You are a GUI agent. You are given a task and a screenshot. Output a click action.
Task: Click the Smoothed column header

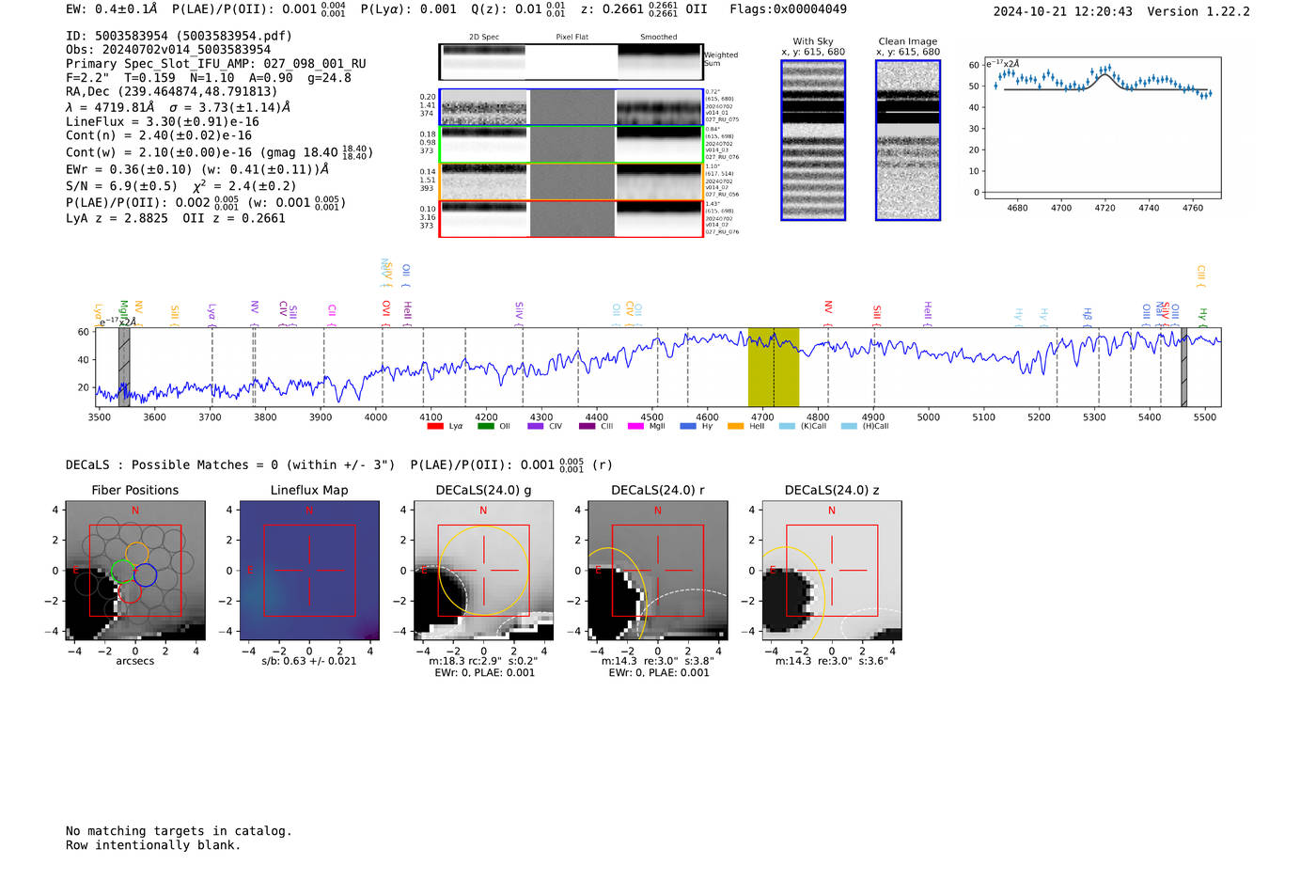tap(659, 38)
